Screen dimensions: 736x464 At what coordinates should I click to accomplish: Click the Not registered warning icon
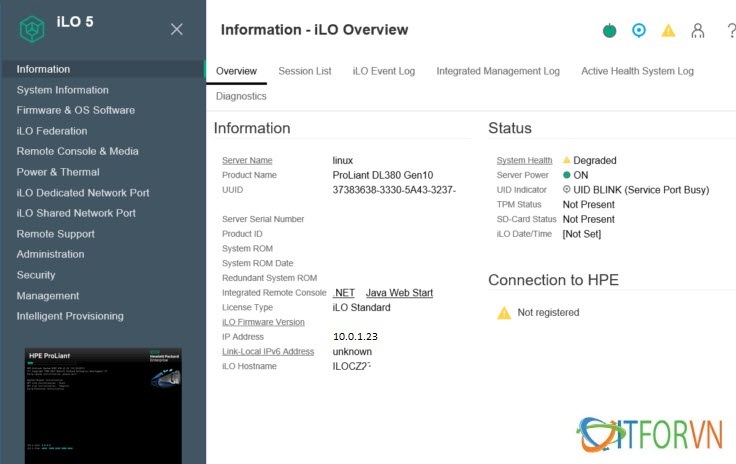pos(504,313)
